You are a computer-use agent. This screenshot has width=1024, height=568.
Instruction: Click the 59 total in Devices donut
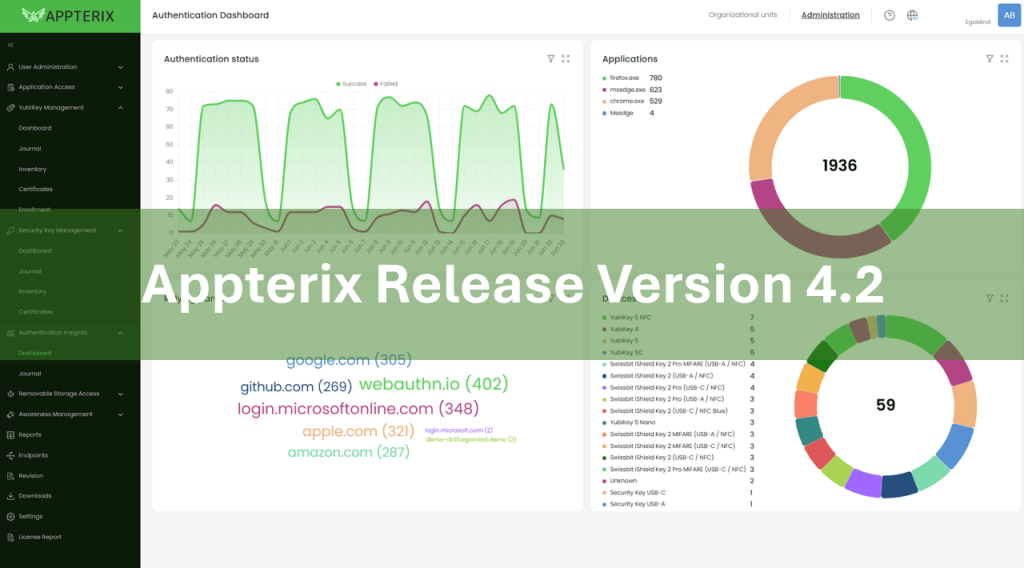pos(886,405)
